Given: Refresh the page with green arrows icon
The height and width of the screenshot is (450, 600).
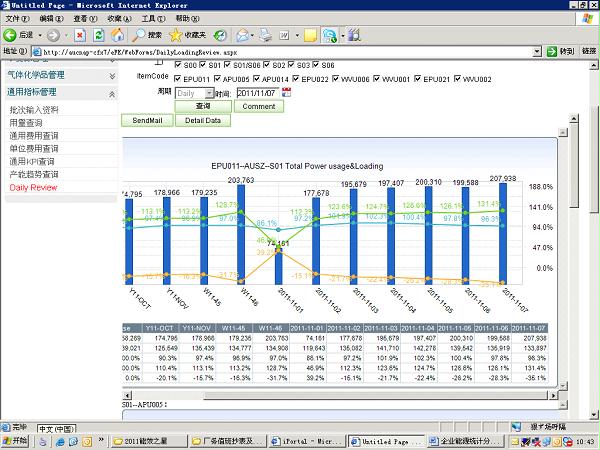Looking at the screenshot, I should click(99, 36).
